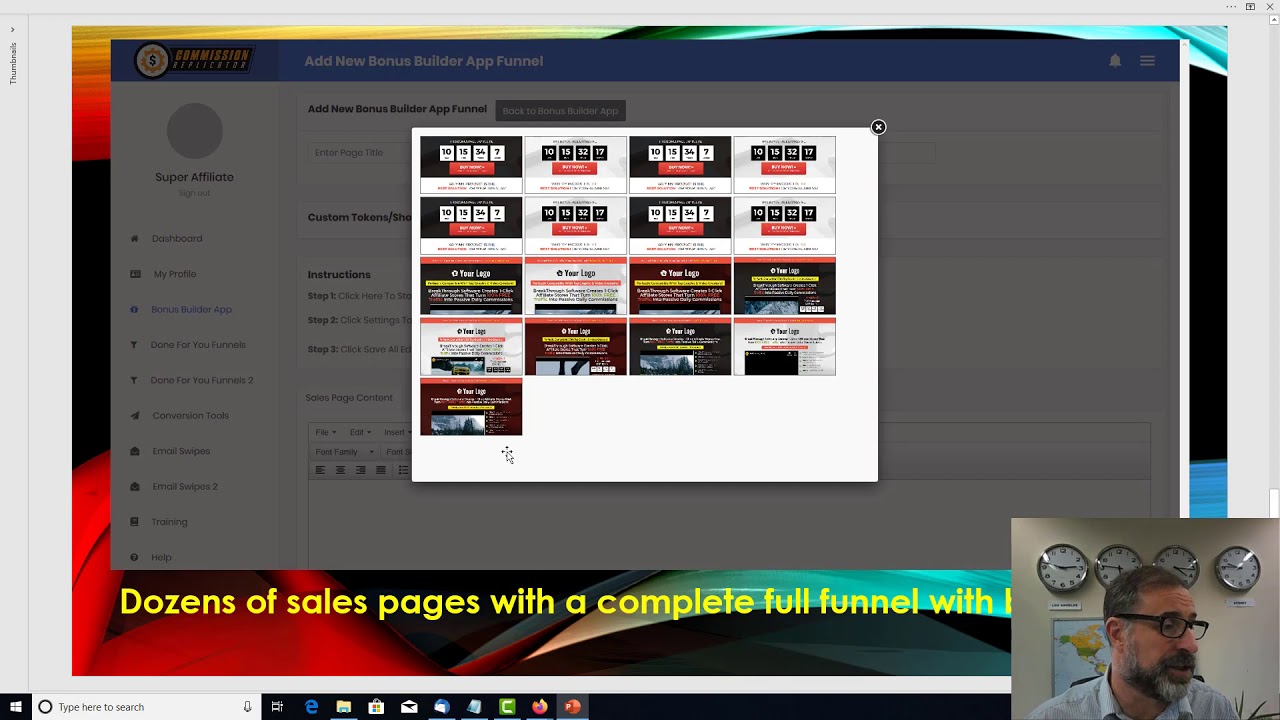This screenshot has width=1280, height=720.
Task: Click the Type here to search box
Action: point(145,707)
